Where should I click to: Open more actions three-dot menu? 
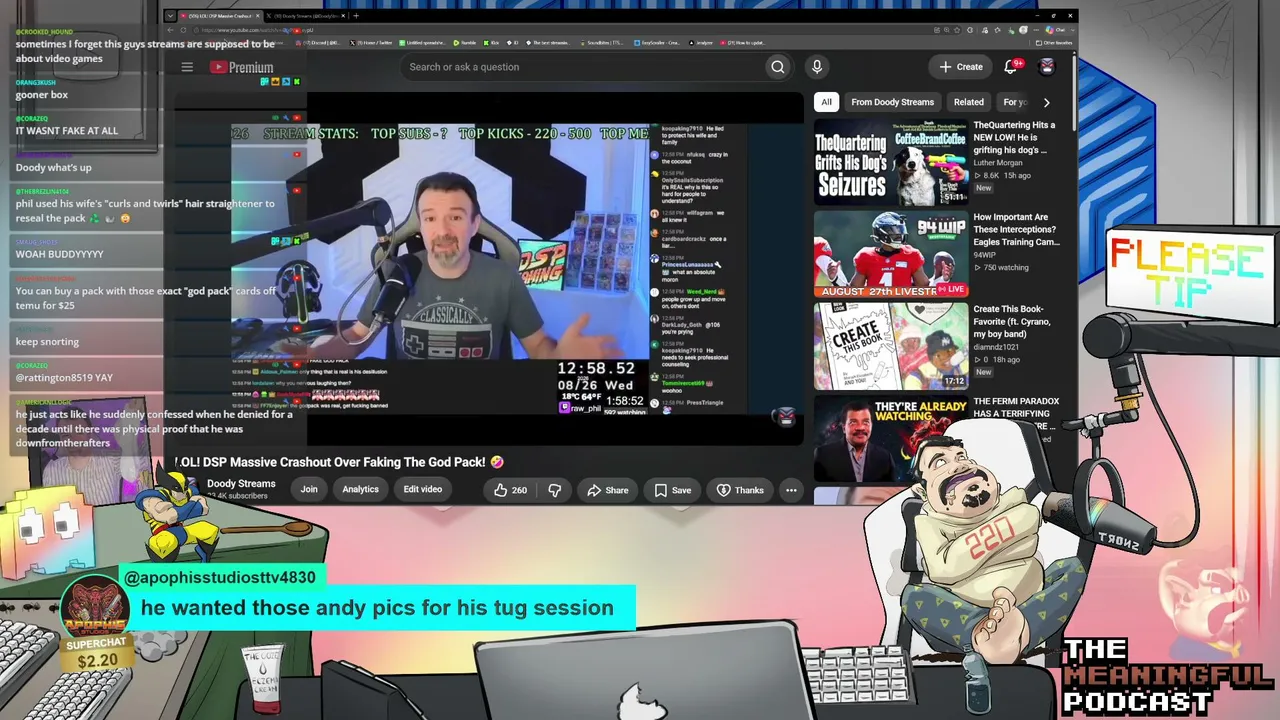click(791, 490)
